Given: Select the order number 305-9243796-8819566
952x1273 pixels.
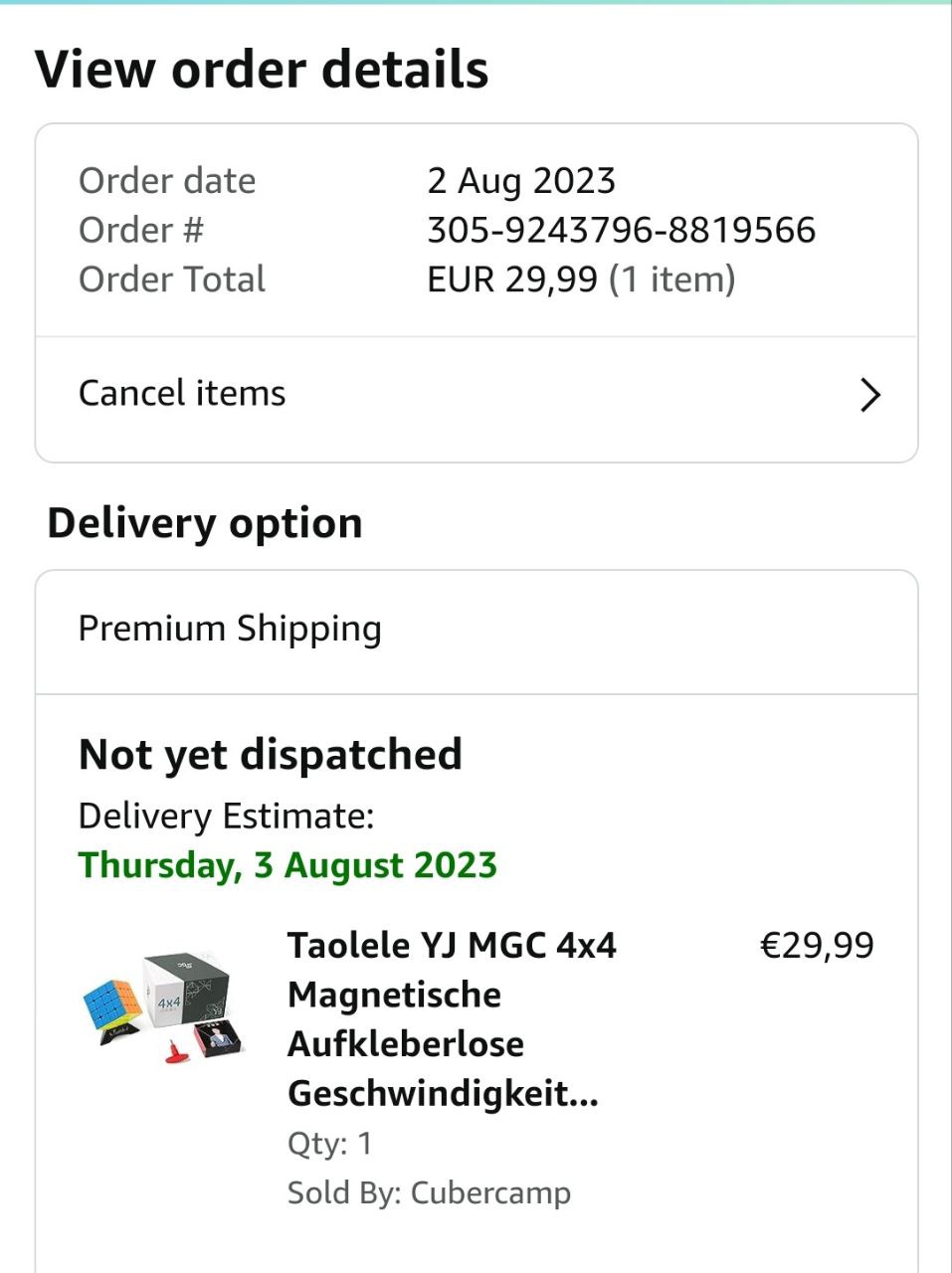Looking at the screenshot, I should (x=621, y=231).
